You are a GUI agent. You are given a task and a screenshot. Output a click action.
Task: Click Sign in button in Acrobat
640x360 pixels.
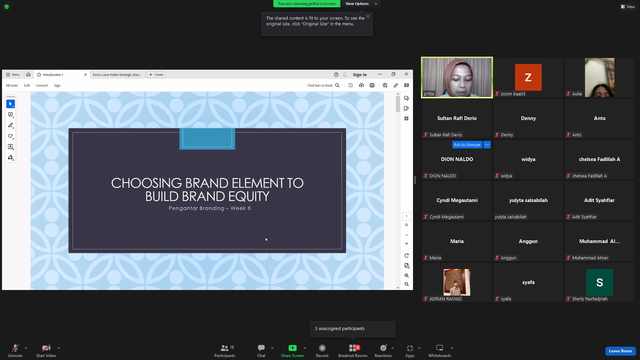pos(360,75)
